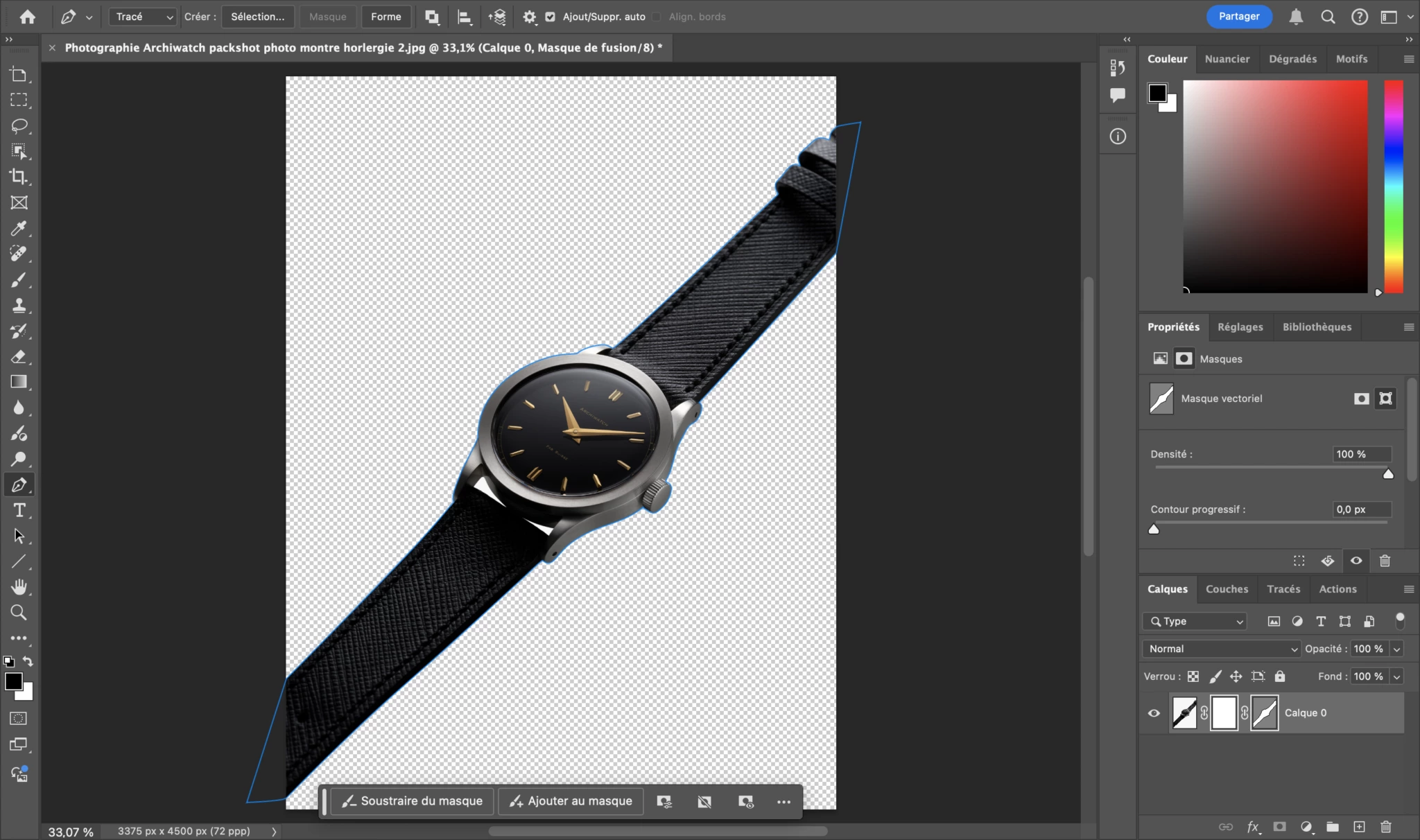Switch to the Réglages tab
This screenshot has width=1420, height=840.
[1240, 327]
